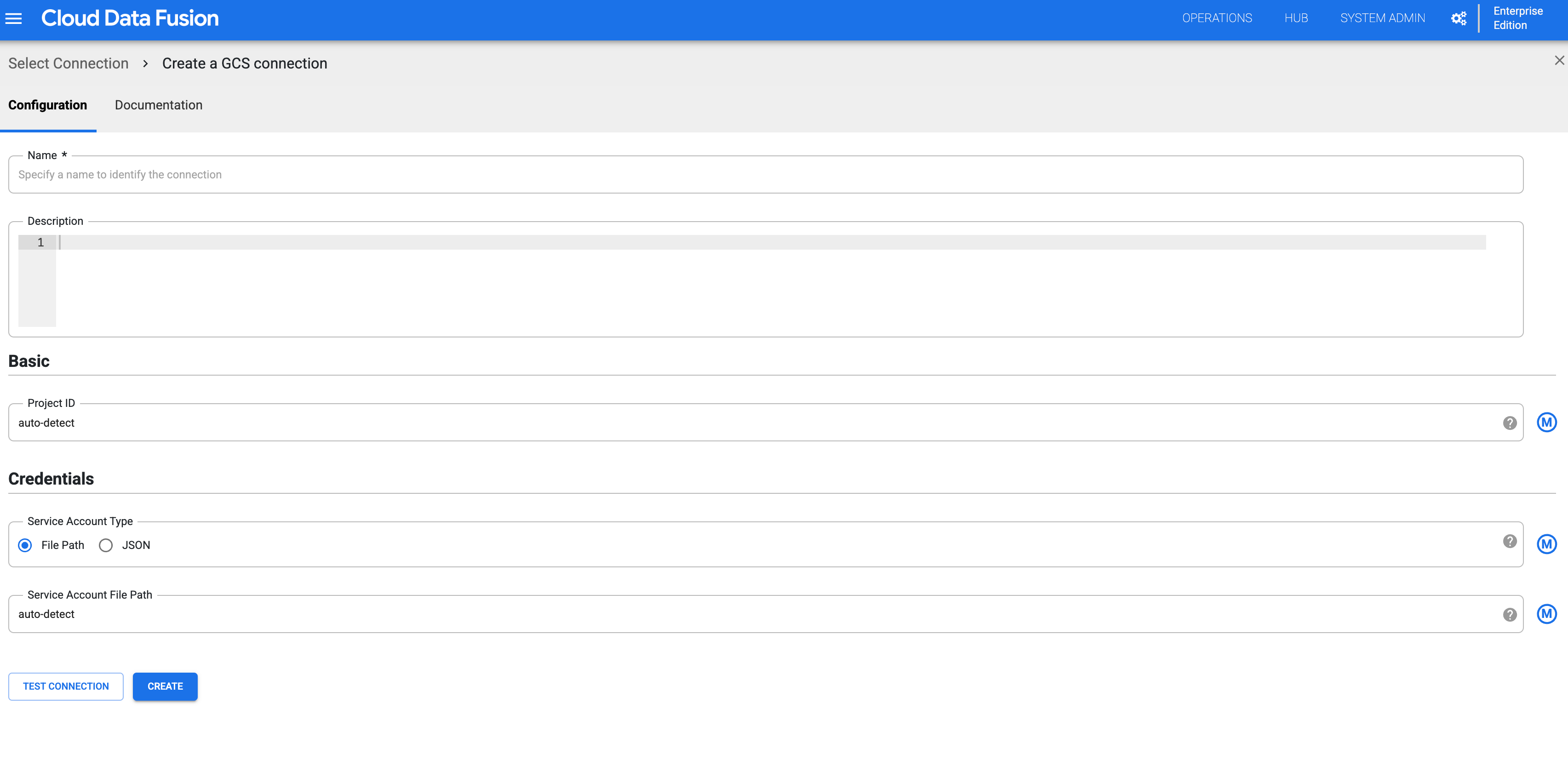Click the help icon next to Service Account File Path

click(x=1509, y=614)
